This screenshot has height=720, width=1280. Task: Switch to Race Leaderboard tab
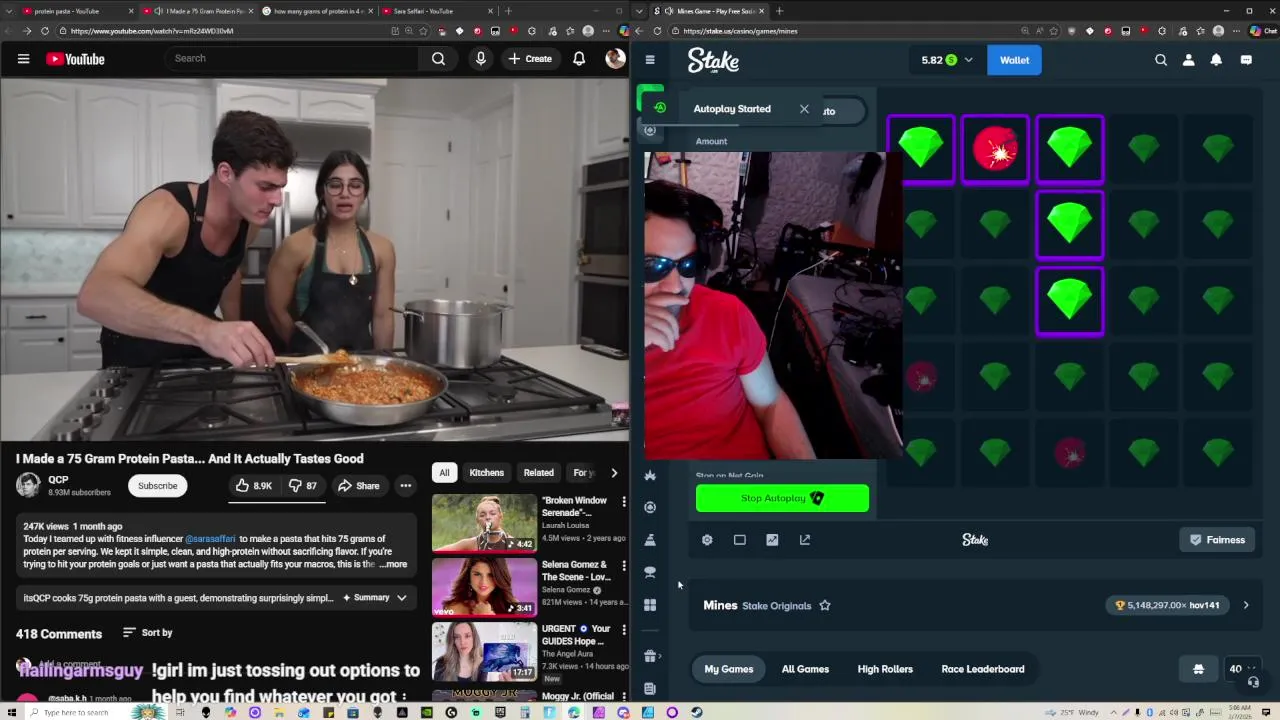(x=983, y=669)
